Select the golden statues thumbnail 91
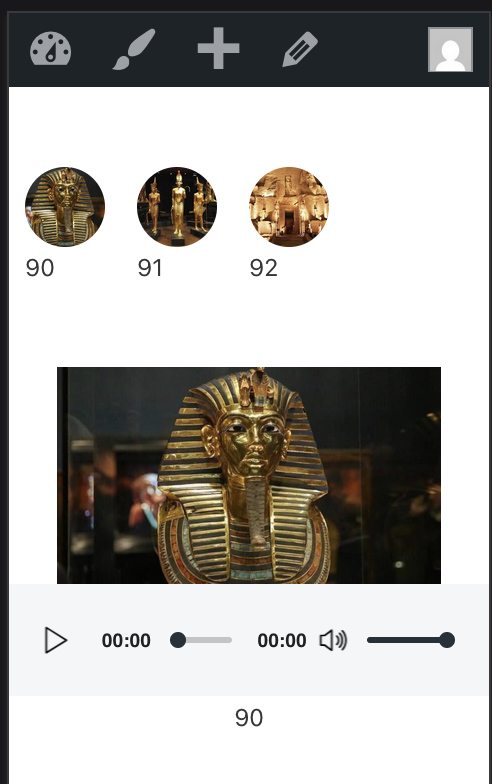Screen dimensions: 492x784 click(x=177, y=206)
